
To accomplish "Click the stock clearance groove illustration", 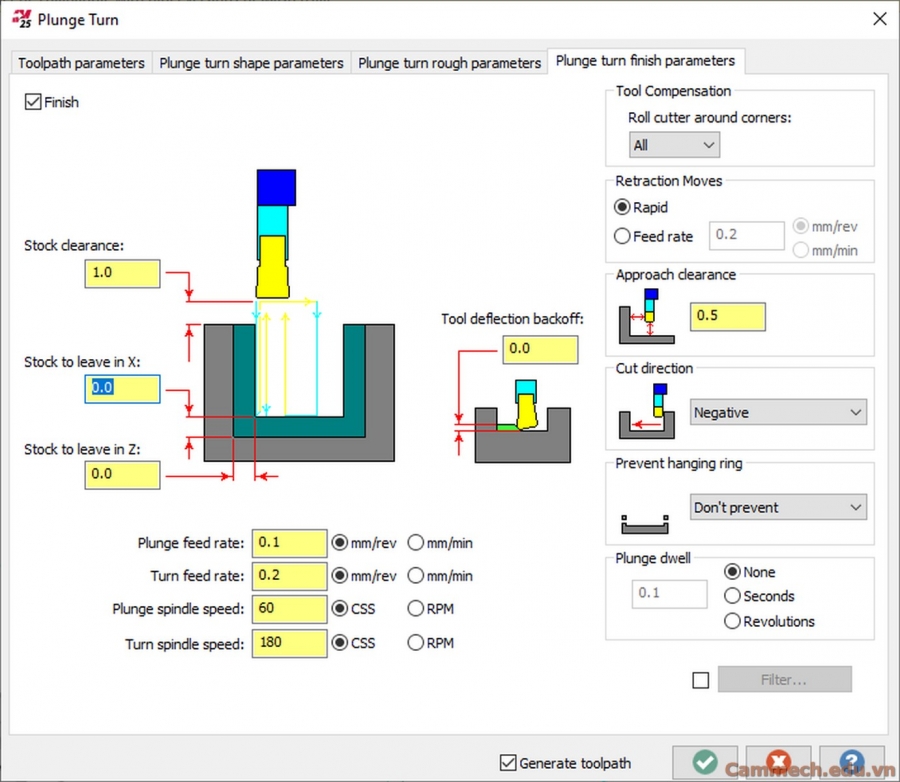I will (299, 315).
